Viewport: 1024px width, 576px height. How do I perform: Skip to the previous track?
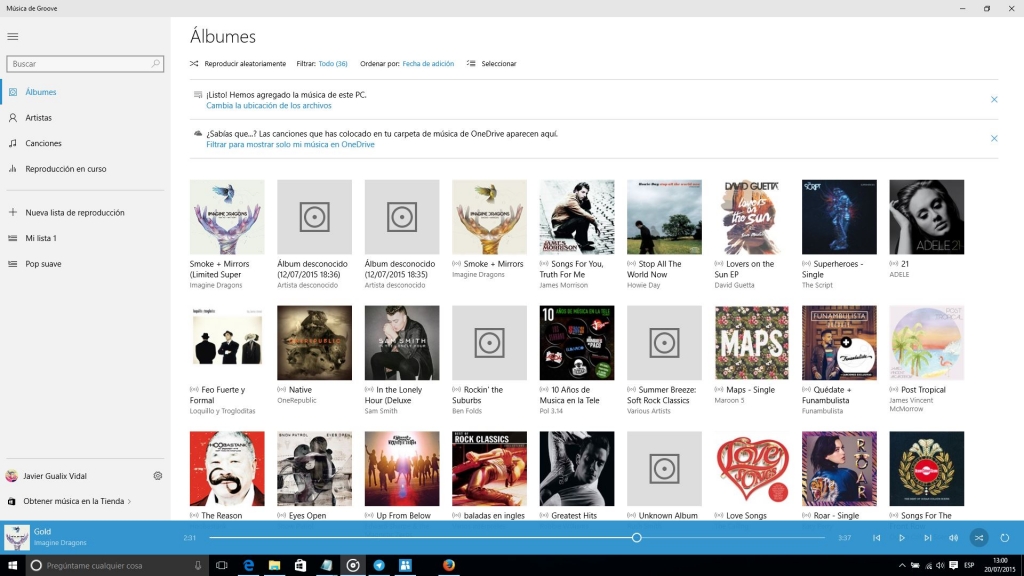pyautogui.click(x=877, y=538)
